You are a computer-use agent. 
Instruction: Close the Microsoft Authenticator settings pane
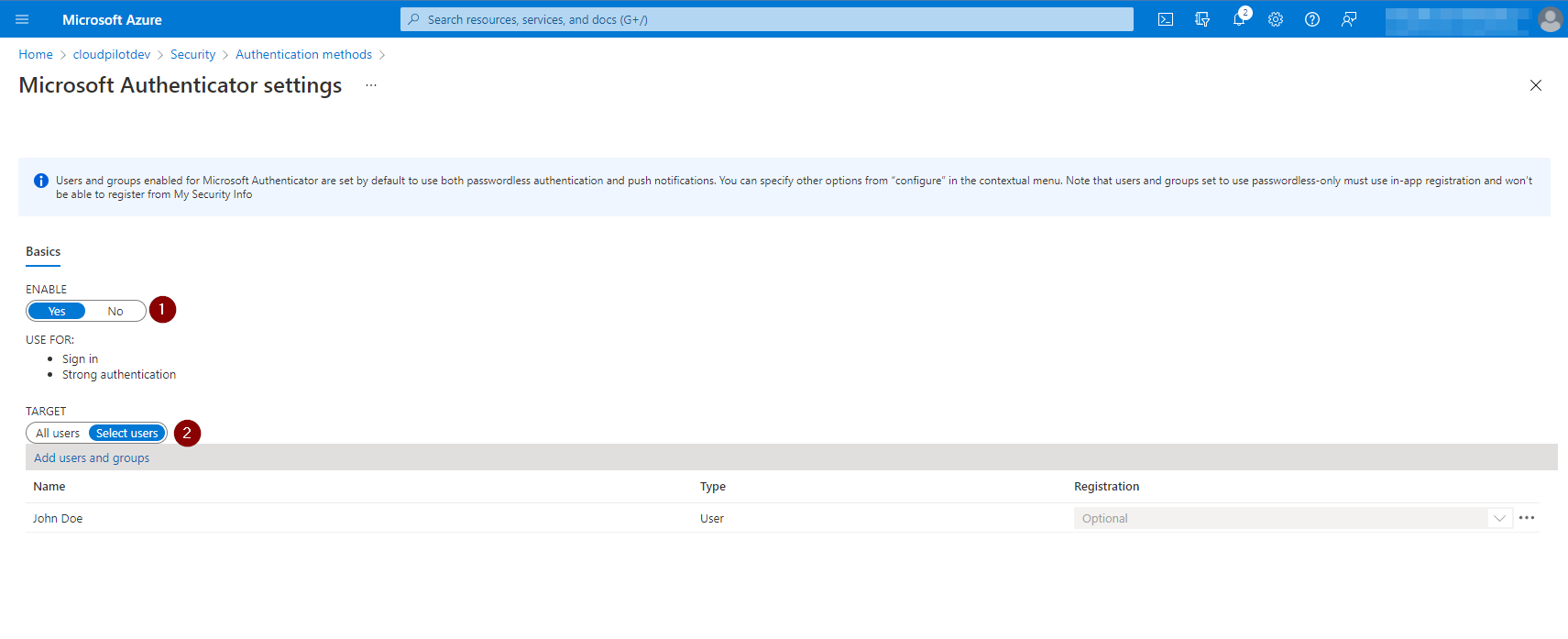1536,85
